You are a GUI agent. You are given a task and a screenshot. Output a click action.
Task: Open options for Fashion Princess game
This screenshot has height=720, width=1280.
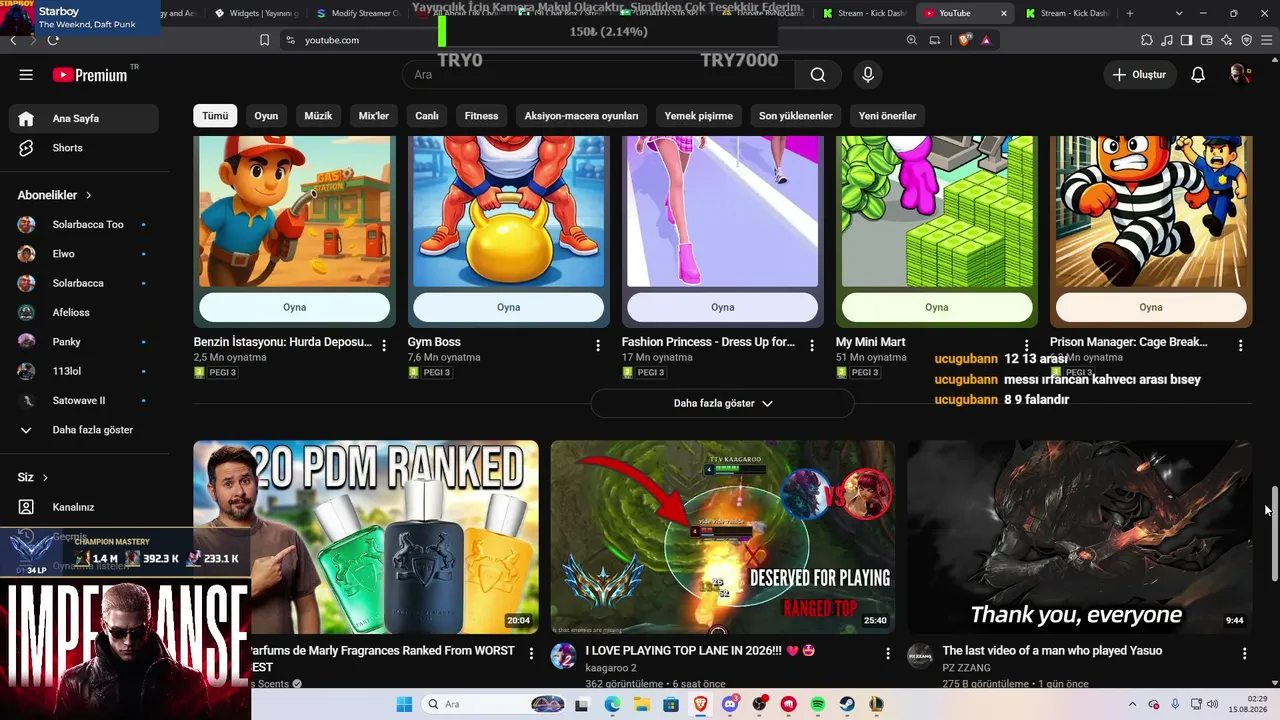[812, 345]
